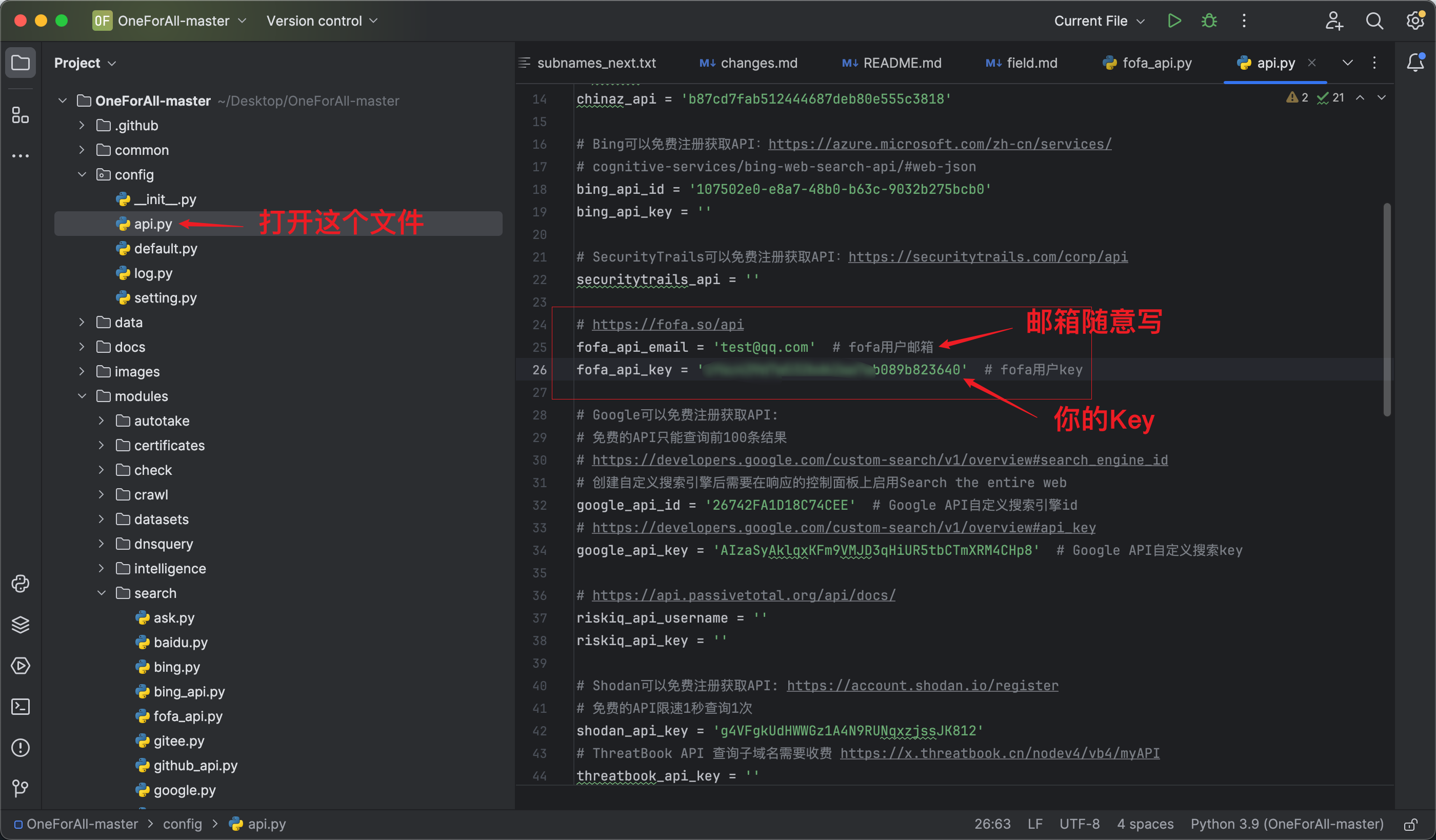Click the Python 3.9 interpreter in status bar

point(1287,824)
